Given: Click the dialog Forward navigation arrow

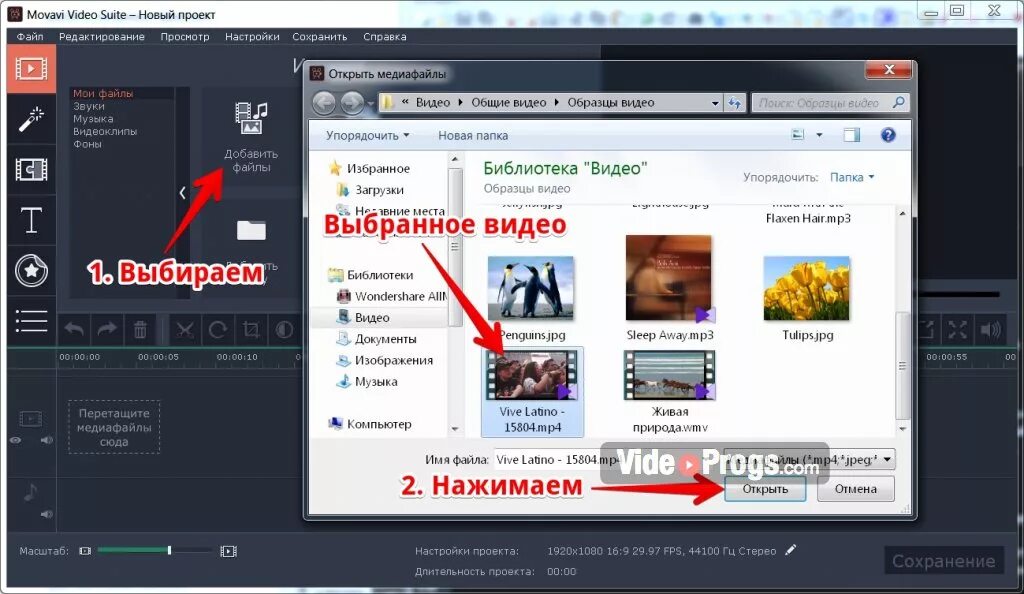Looking at the screenshot, I should 352,102.
